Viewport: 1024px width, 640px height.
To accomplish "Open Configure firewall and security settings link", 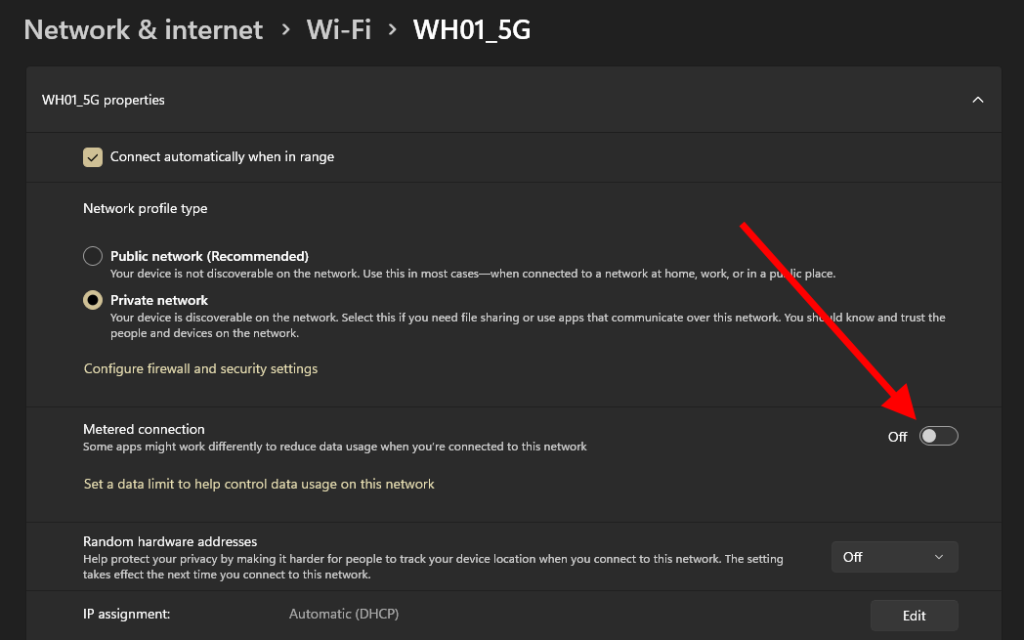I will pyautogui.click(x=200, y=369).
